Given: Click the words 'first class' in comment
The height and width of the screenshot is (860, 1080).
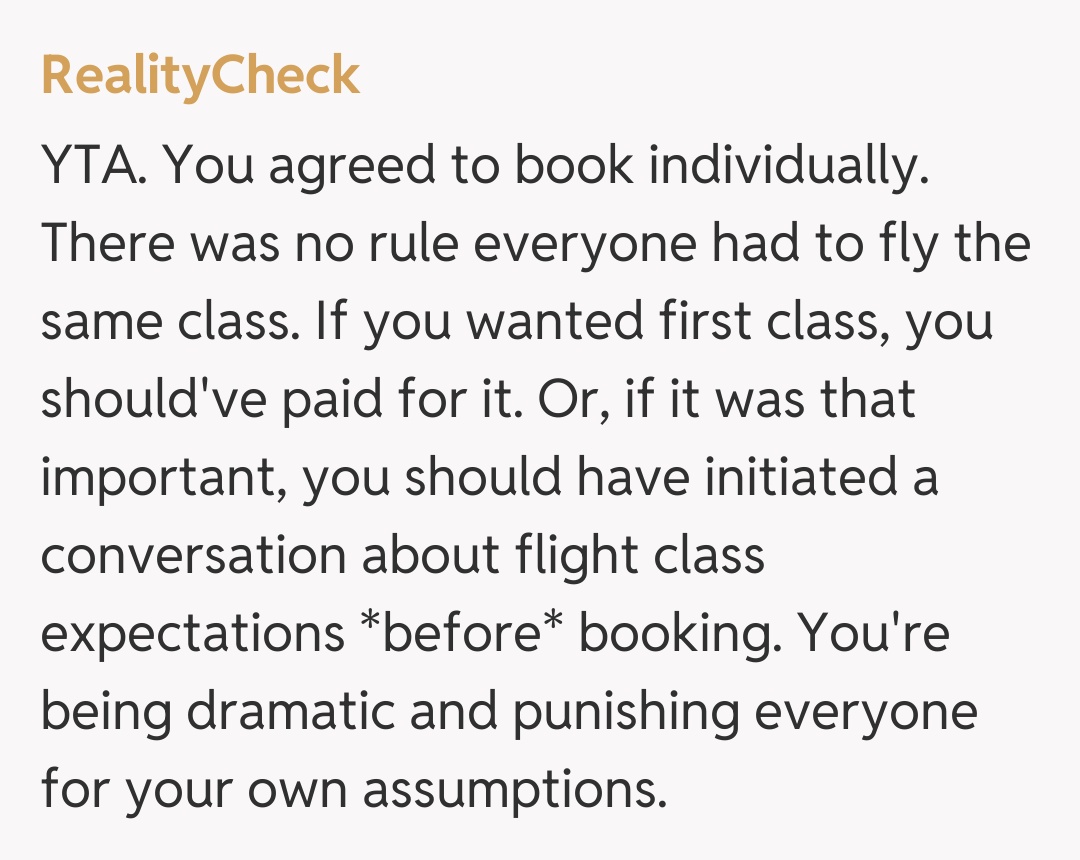Looking at the screenshot, I should [751, 320].
